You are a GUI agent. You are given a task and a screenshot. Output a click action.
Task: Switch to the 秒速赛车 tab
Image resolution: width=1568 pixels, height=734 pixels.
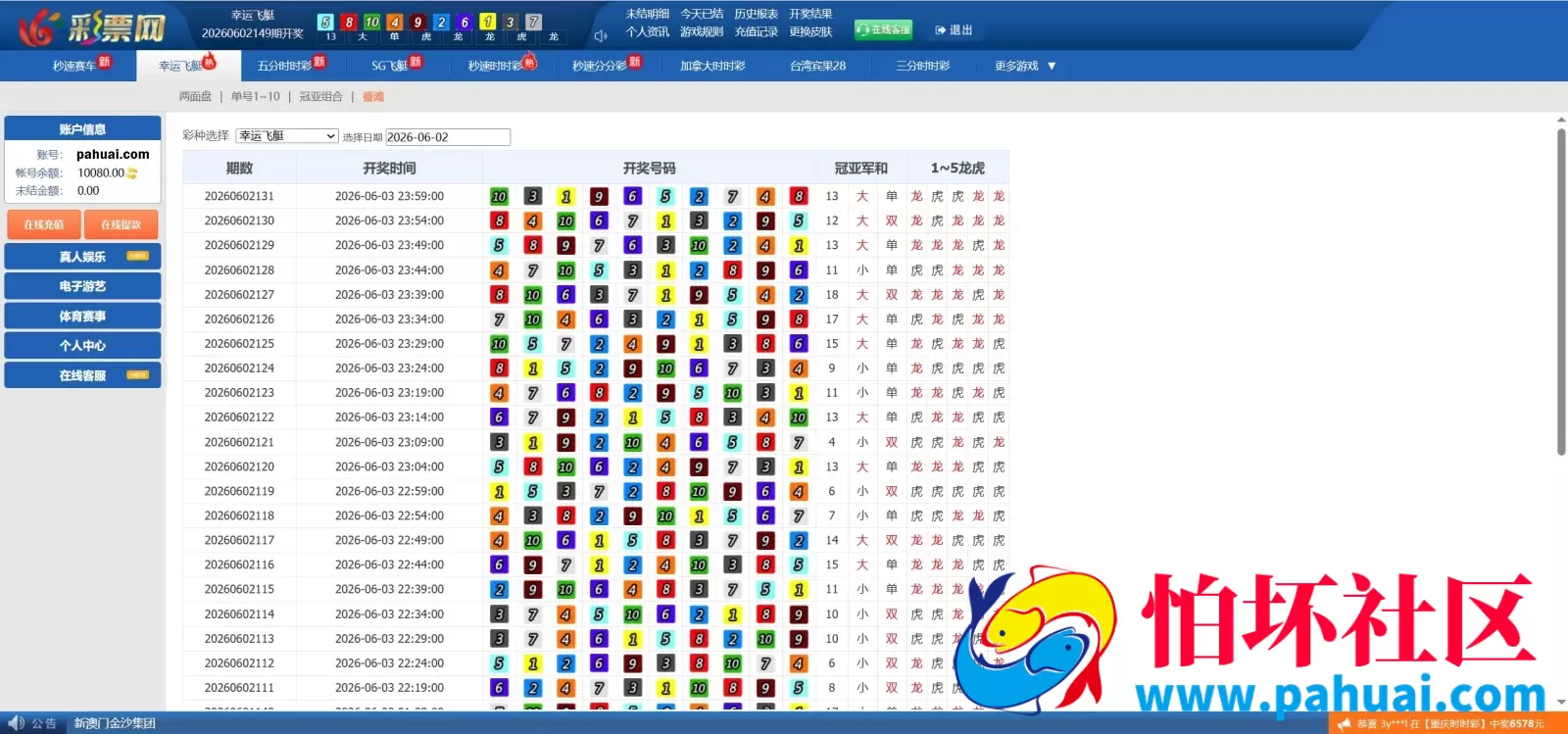coord(74,66)
